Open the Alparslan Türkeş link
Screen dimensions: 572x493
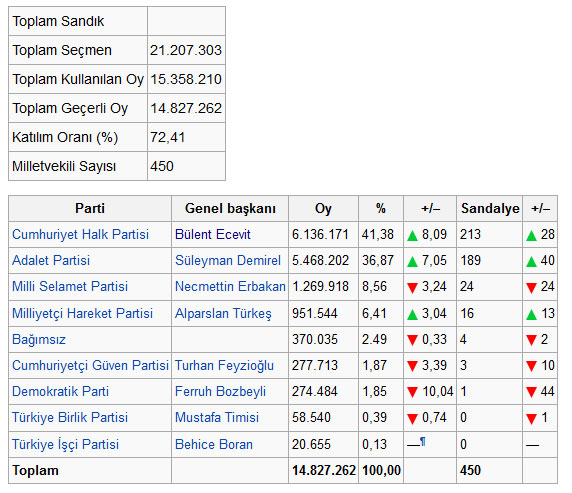point(223,313)
